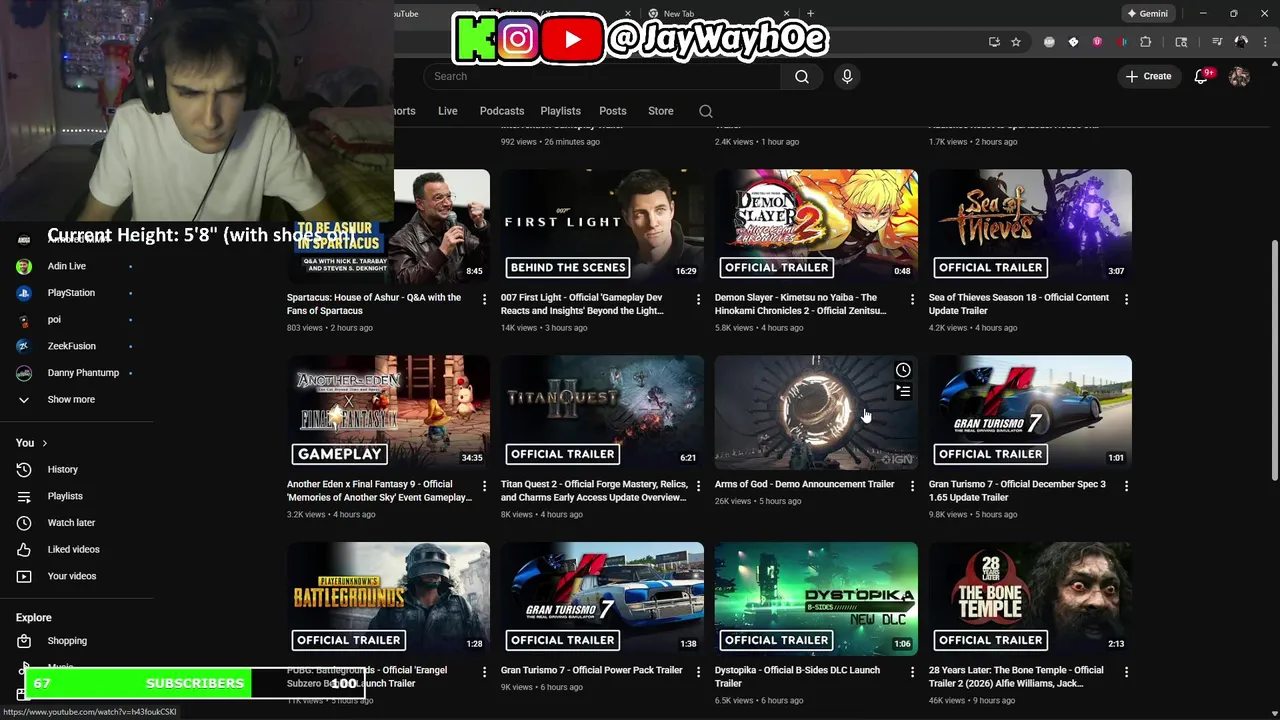Image resolution: width=1280 pixels, height=720 pixels.
Task: Open Chrome three-dot menu
Action: click(x=1264, y=42)
